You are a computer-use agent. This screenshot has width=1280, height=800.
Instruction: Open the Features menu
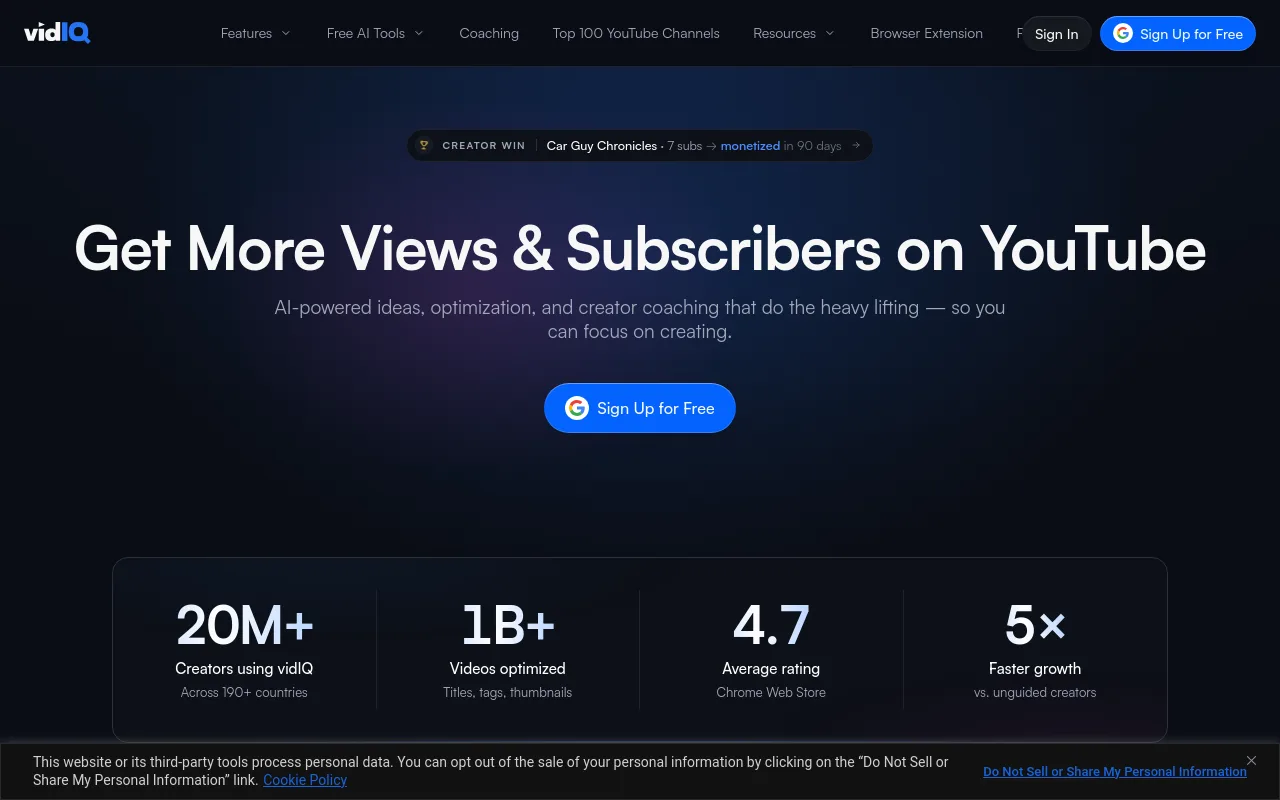[256, 33]
